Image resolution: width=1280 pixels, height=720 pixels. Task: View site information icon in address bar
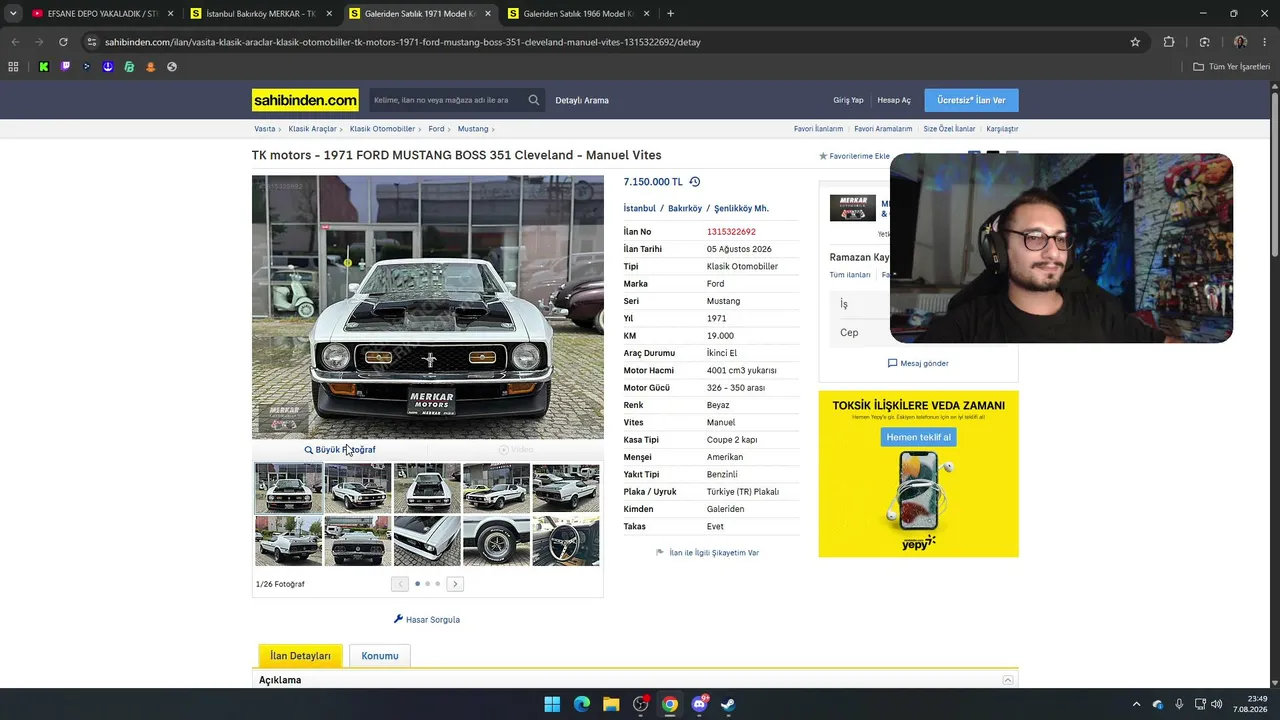click(x=92, y=42)
